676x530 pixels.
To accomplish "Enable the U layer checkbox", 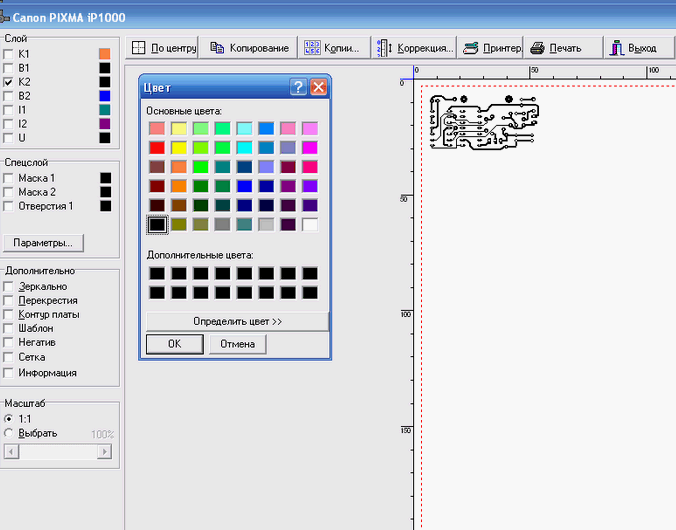I will point(8,138).
